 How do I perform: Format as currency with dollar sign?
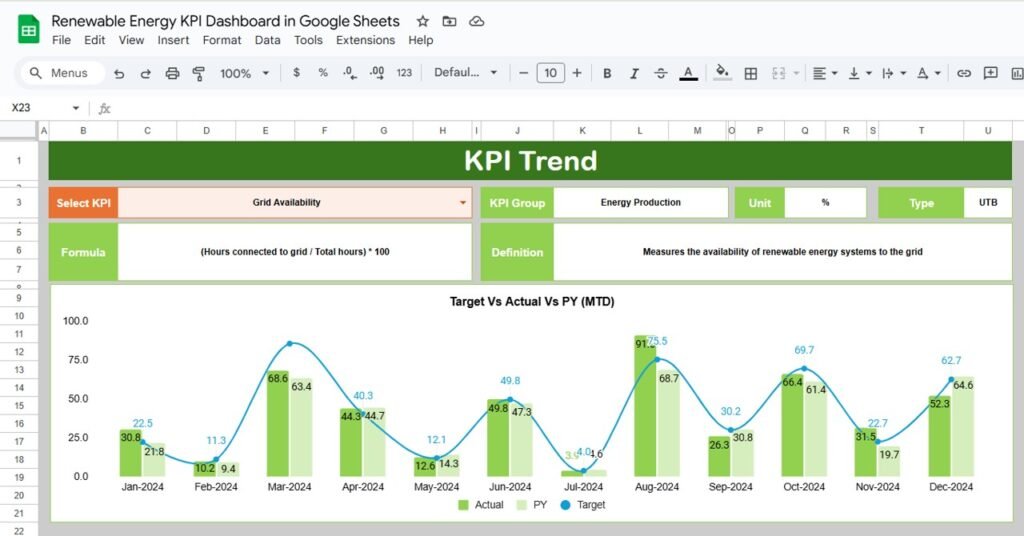pos(296,72)
